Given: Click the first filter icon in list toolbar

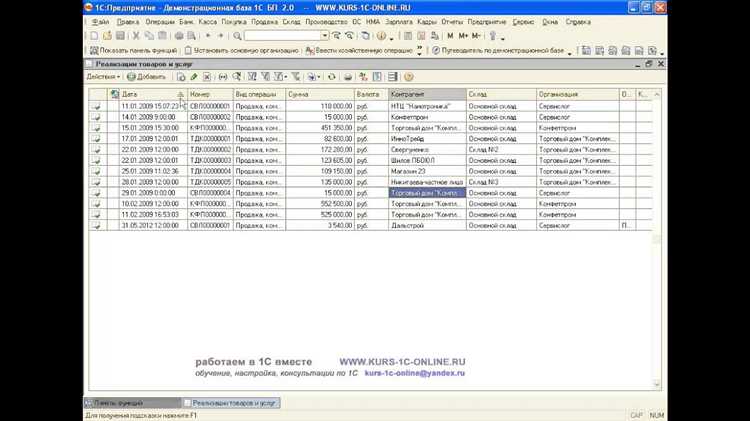Looking at the screenshot, I should [x=252, y=77].
